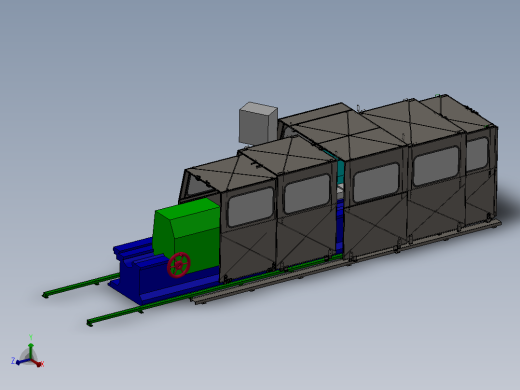Select the cyan panel in the enclosure gap
520x390 pixels.
(341, 172)
